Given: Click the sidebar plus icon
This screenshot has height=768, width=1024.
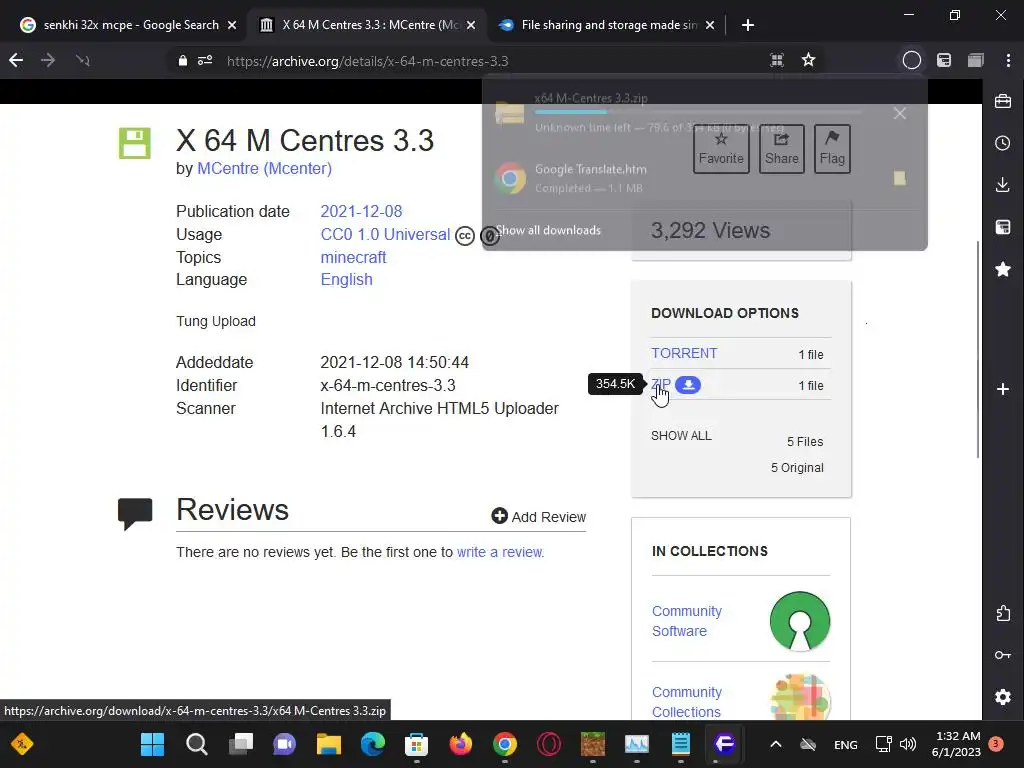Looking at the screenshot, I should click(1003, 389).
